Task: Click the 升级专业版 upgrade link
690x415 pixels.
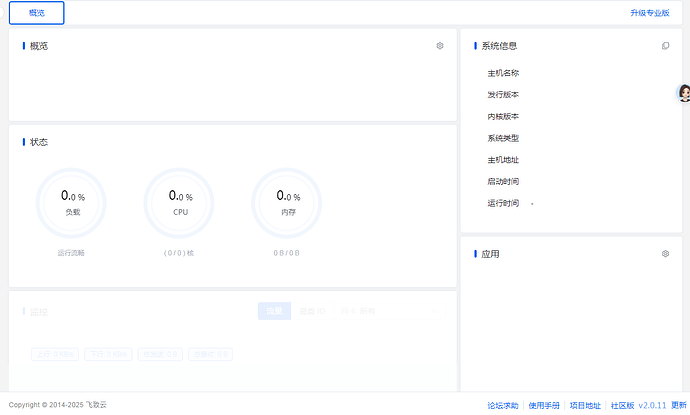Action: pyautogui.click(x=650, y=13)
